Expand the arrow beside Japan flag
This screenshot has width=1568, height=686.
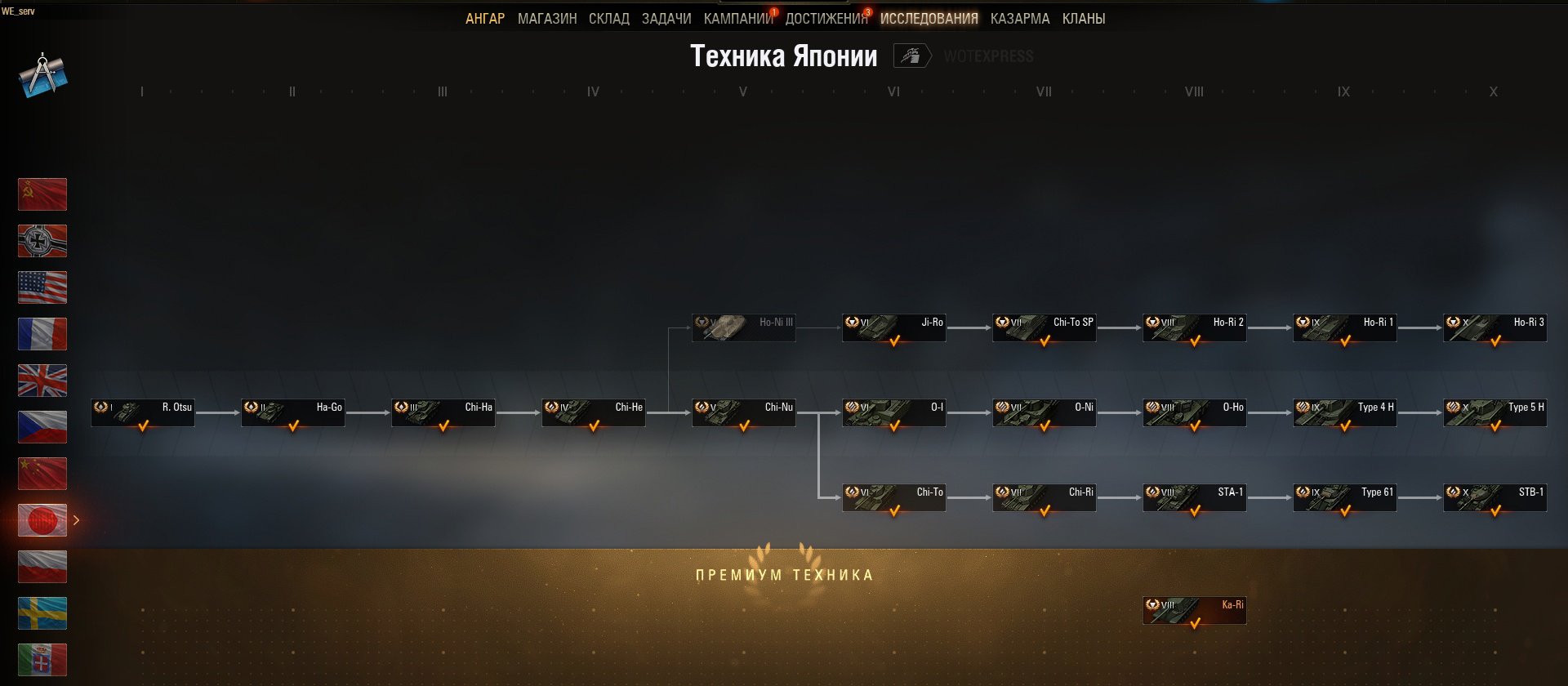click(x=76, y=520)
